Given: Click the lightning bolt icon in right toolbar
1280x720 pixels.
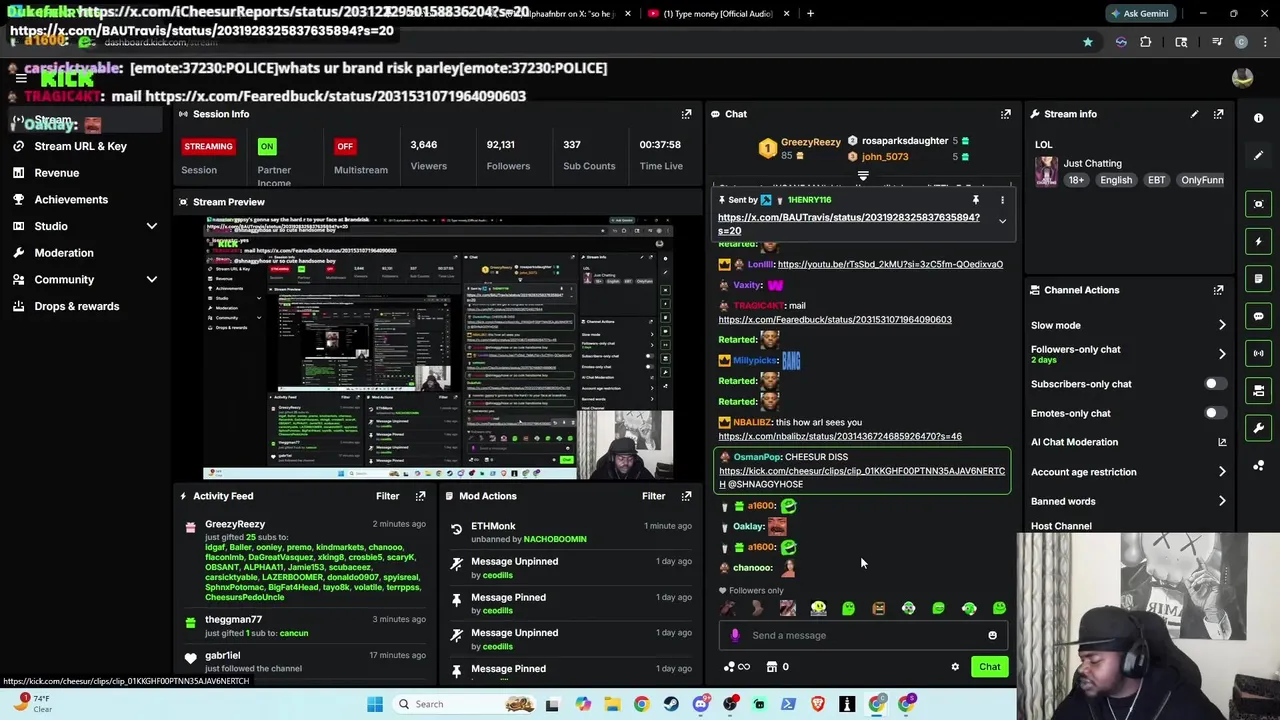Looking at the screenshot, I should point(1258,241).
